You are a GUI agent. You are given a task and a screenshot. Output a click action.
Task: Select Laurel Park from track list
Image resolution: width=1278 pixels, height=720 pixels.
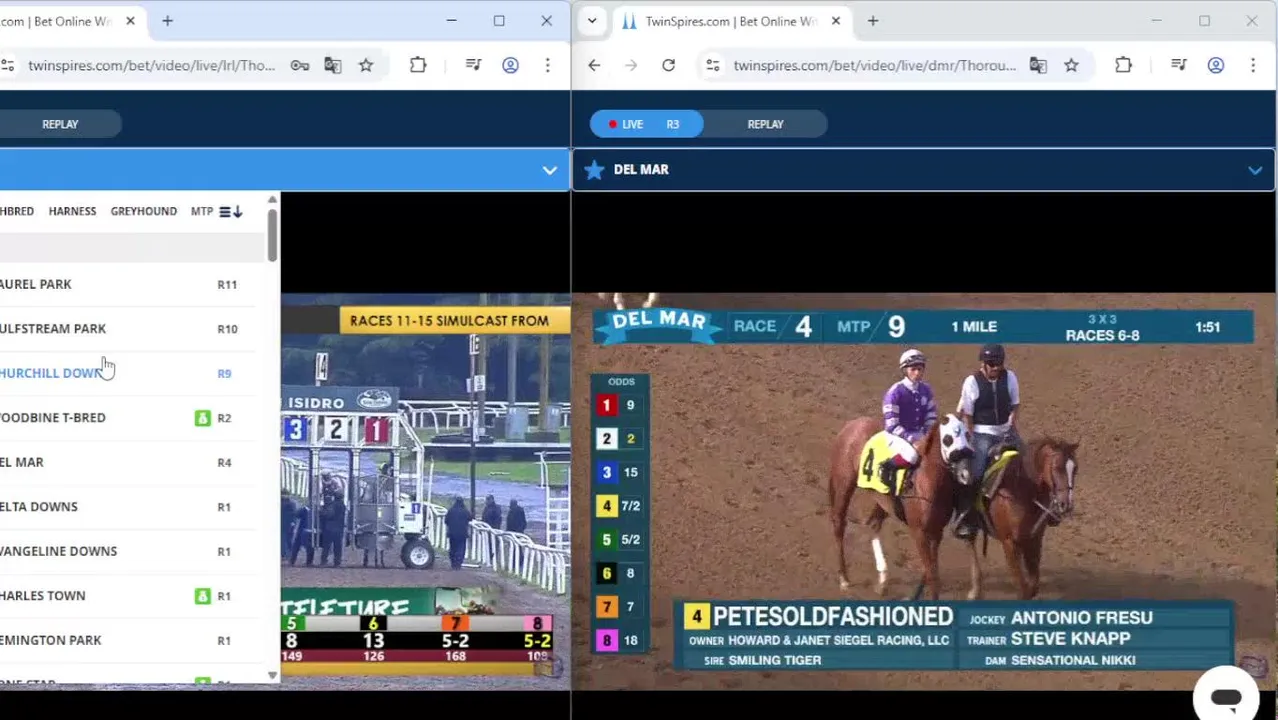coord(127,284)
